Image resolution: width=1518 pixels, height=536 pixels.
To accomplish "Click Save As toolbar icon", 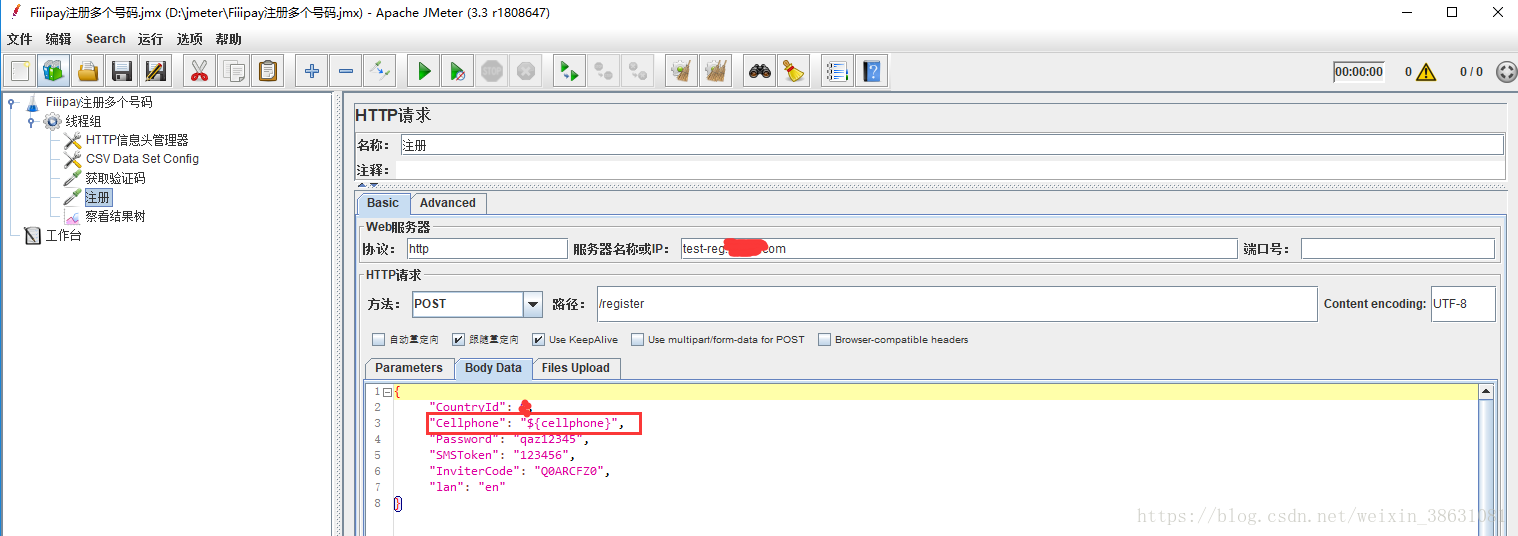I will coord(155,71).
